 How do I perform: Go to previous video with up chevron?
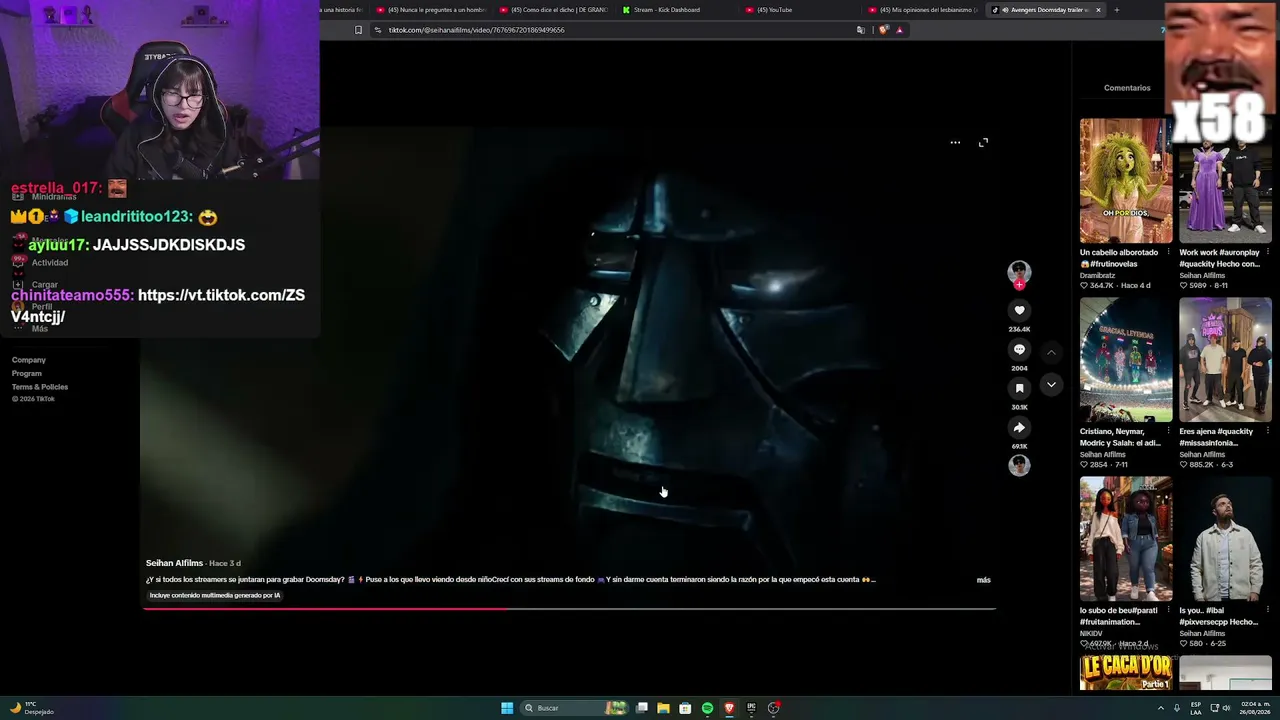[x=1051, y=353]
